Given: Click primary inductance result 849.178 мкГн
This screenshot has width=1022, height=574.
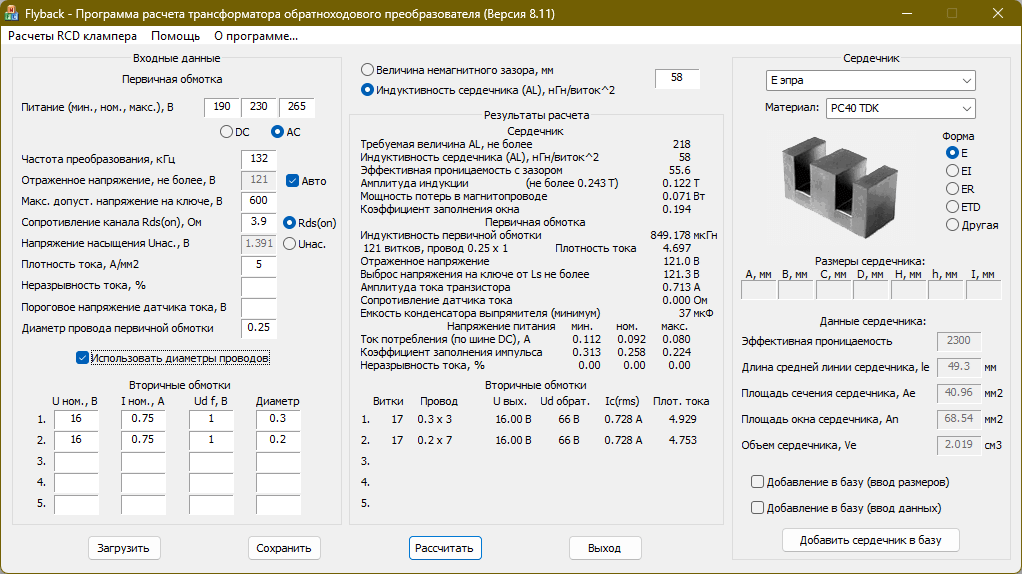Looking at the screenshot, I should pyautogui.click(x=684, y=235).
